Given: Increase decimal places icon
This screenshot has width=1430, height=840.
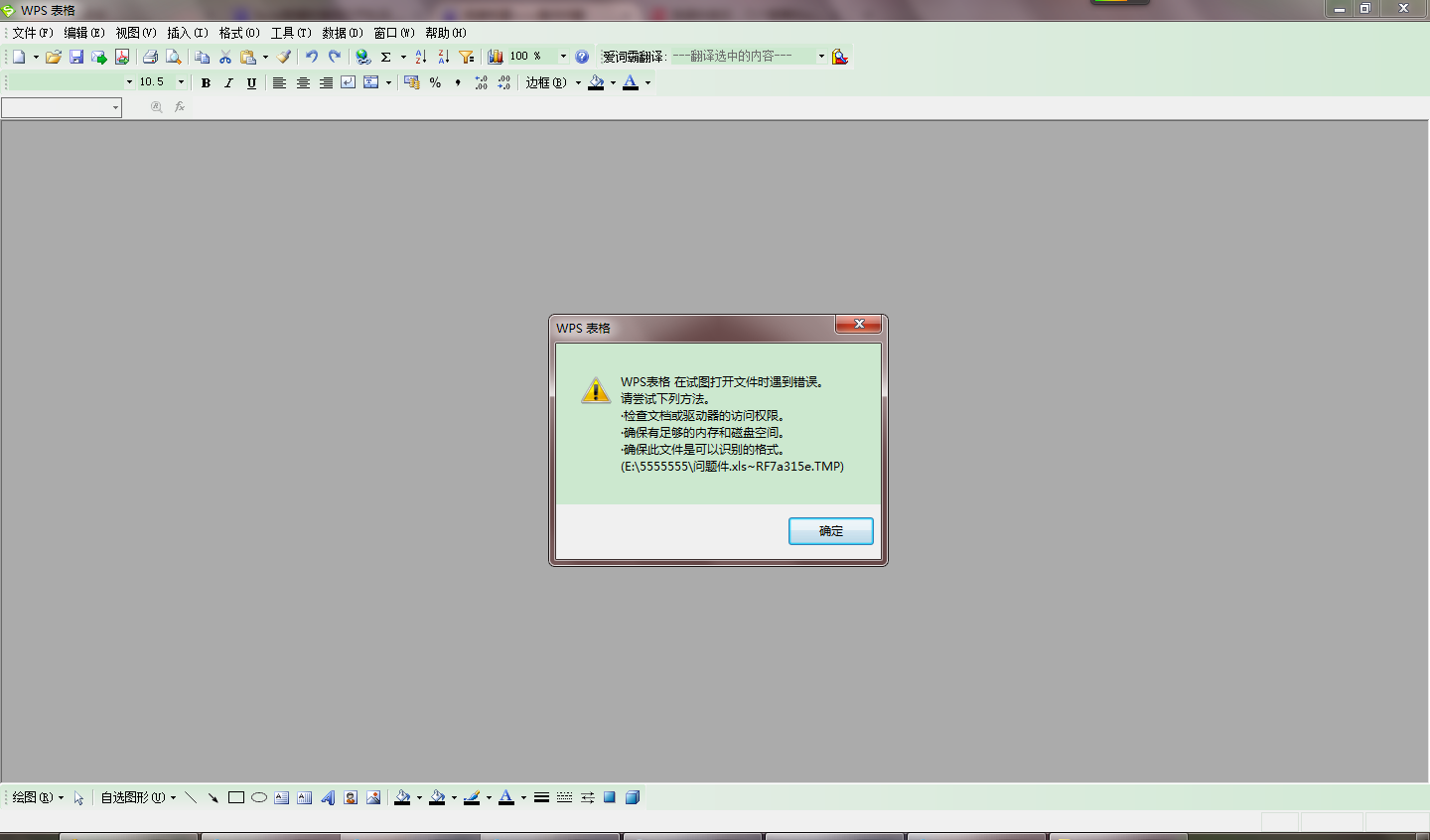Looking at the screenshot, I should click(x=481, y=82).
